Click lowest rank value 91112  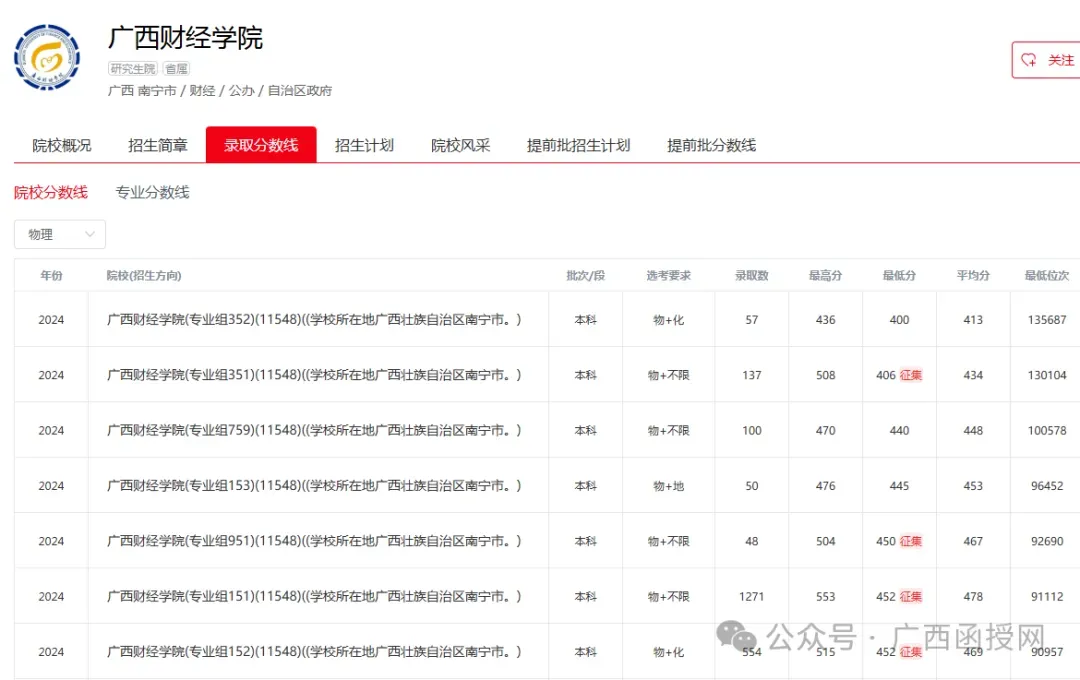[1047, 597]
